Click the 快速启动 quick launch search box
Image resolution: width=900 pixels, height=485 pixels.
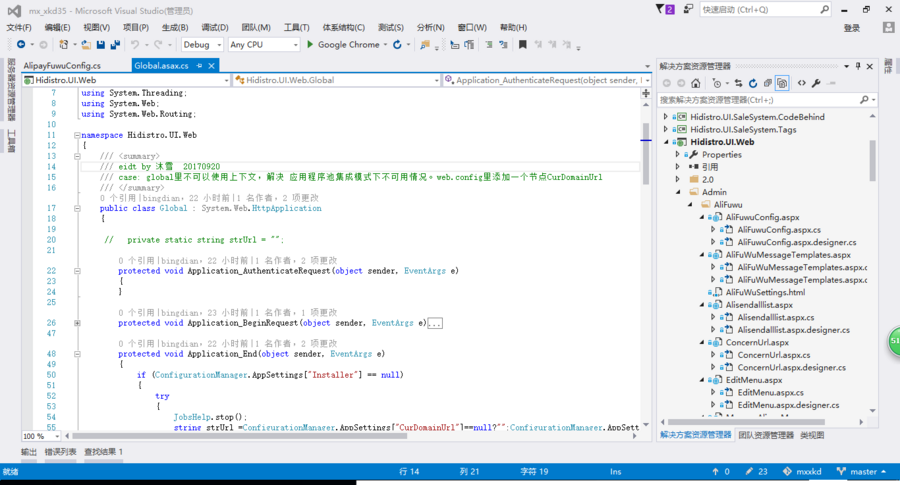(x=765, y=10)
